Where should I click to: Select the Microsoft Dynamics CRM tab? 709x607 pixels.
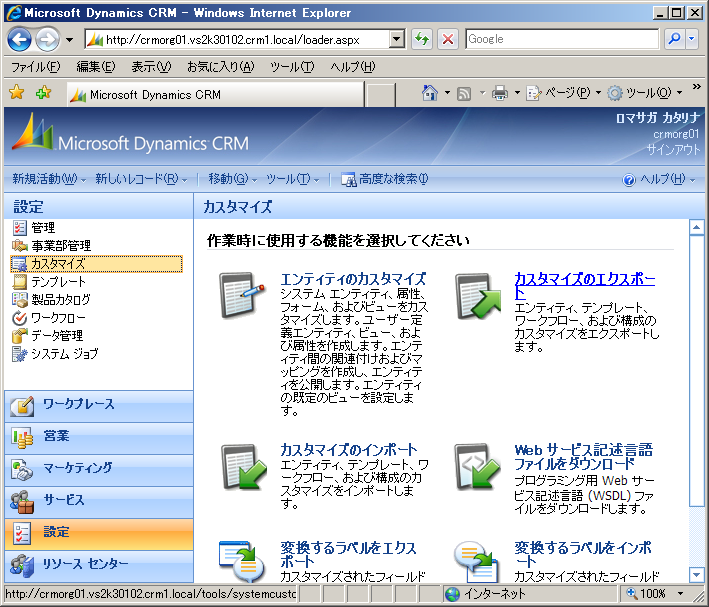[x=216, y=95]
